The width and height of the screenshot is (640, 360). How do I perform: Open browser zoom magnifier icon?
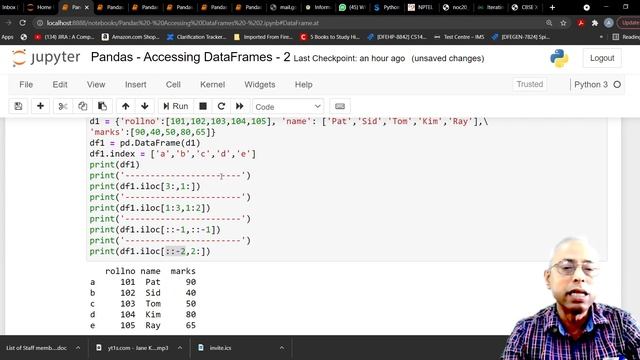(549, 23)
